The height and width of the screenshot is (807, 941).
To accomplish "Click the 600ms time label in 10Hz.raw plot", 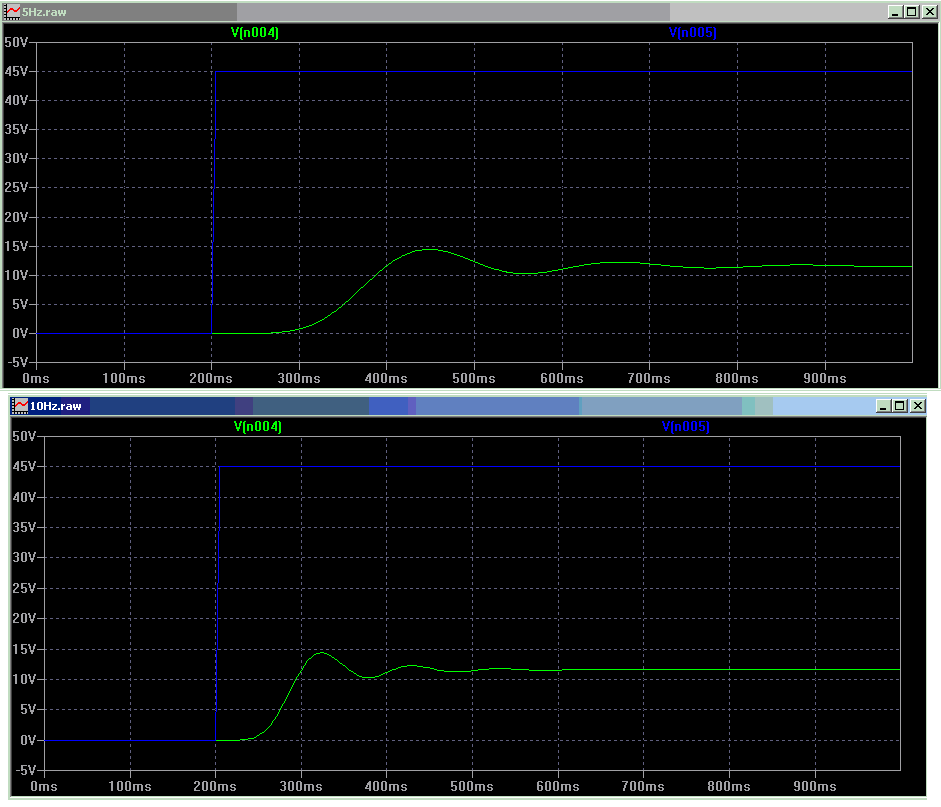I will click(x=558, y=787).
